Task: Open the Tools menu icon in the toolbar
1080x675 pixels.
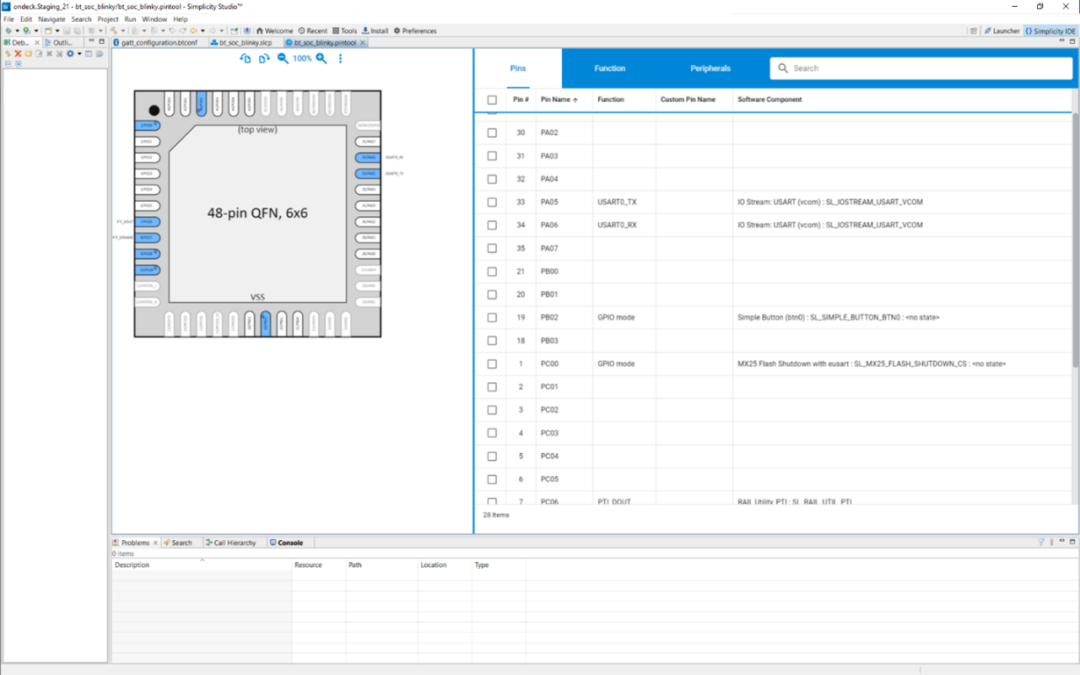Action: tap(344, 30)
